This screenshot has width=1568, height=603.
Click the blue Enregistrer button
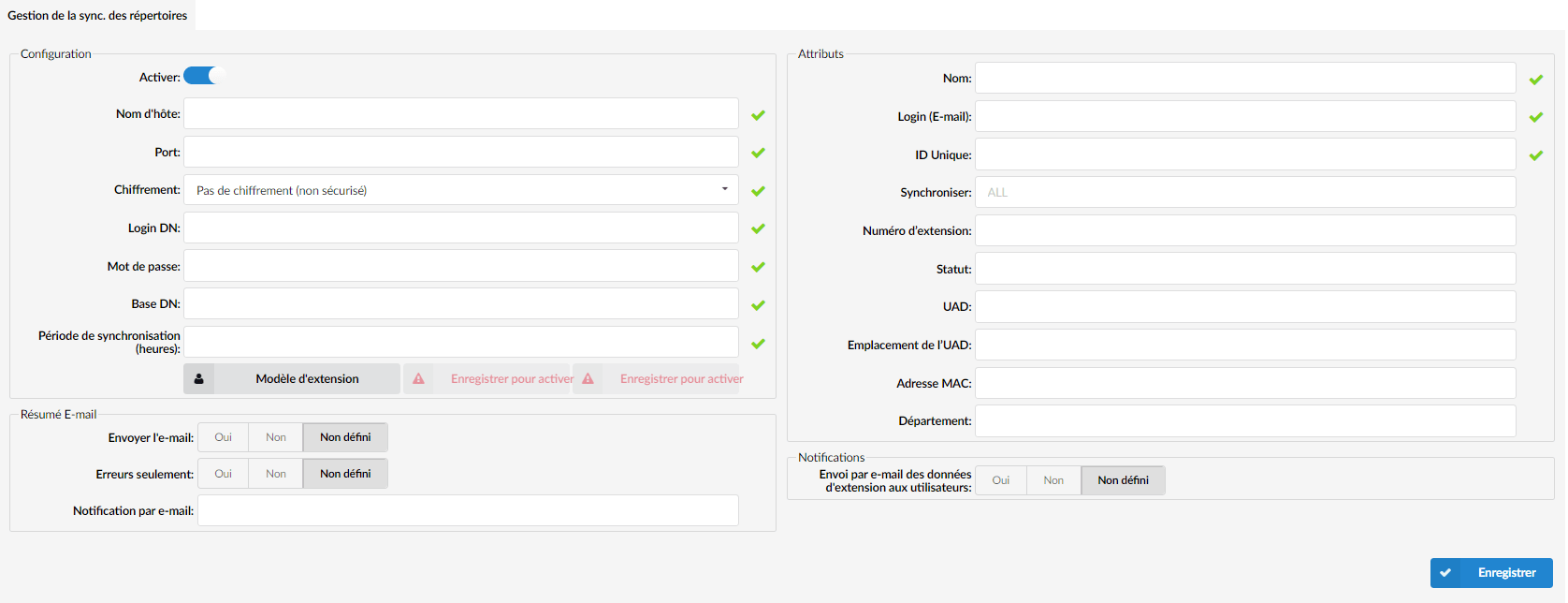tap(1491, 573)
